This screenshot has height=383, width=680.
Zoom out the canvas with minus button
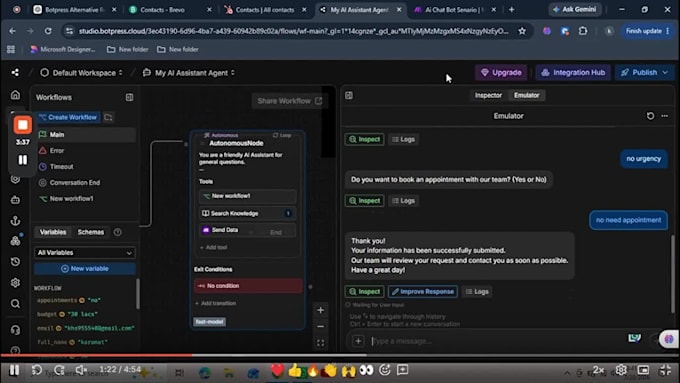(320, 327)
